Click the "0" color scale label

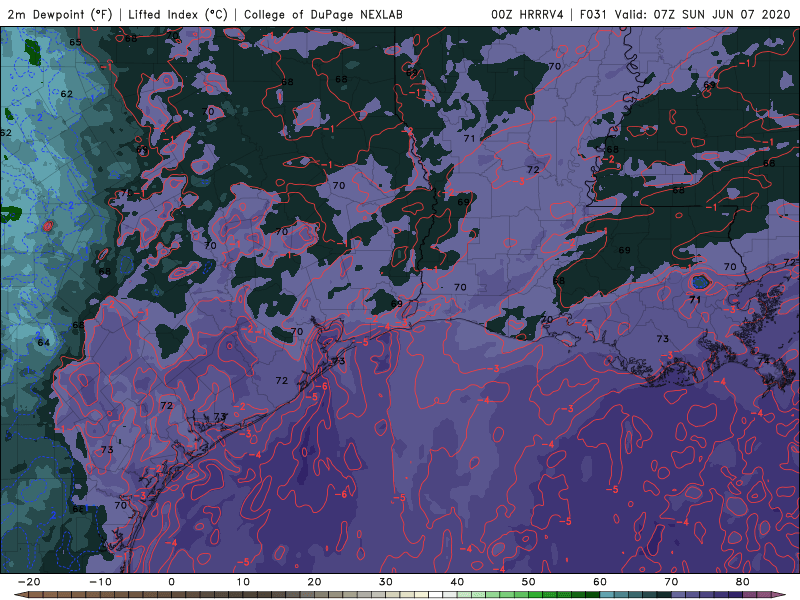[x=171, y=582]
